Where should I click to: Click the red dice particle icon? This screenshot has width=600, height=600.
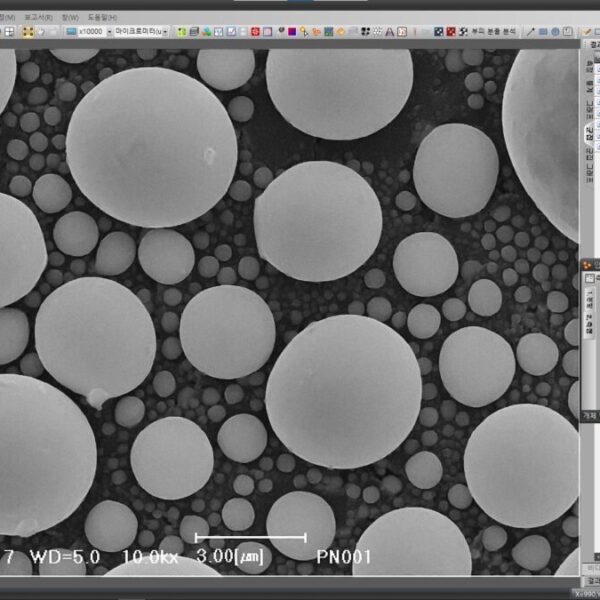point(450,32)
